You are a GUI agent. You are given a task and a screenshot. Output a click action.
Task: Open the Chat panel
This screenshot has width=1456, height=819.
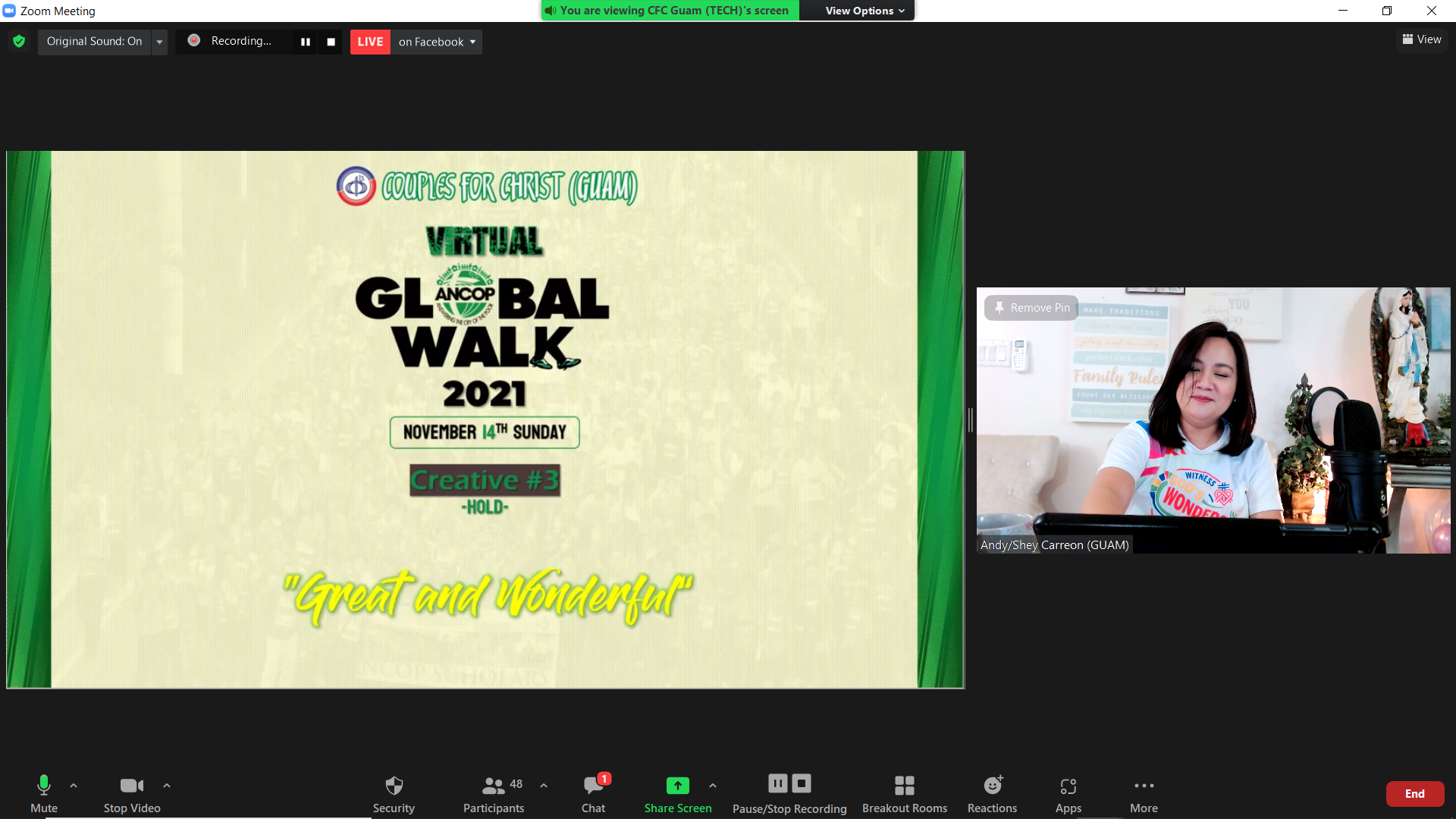594,793
